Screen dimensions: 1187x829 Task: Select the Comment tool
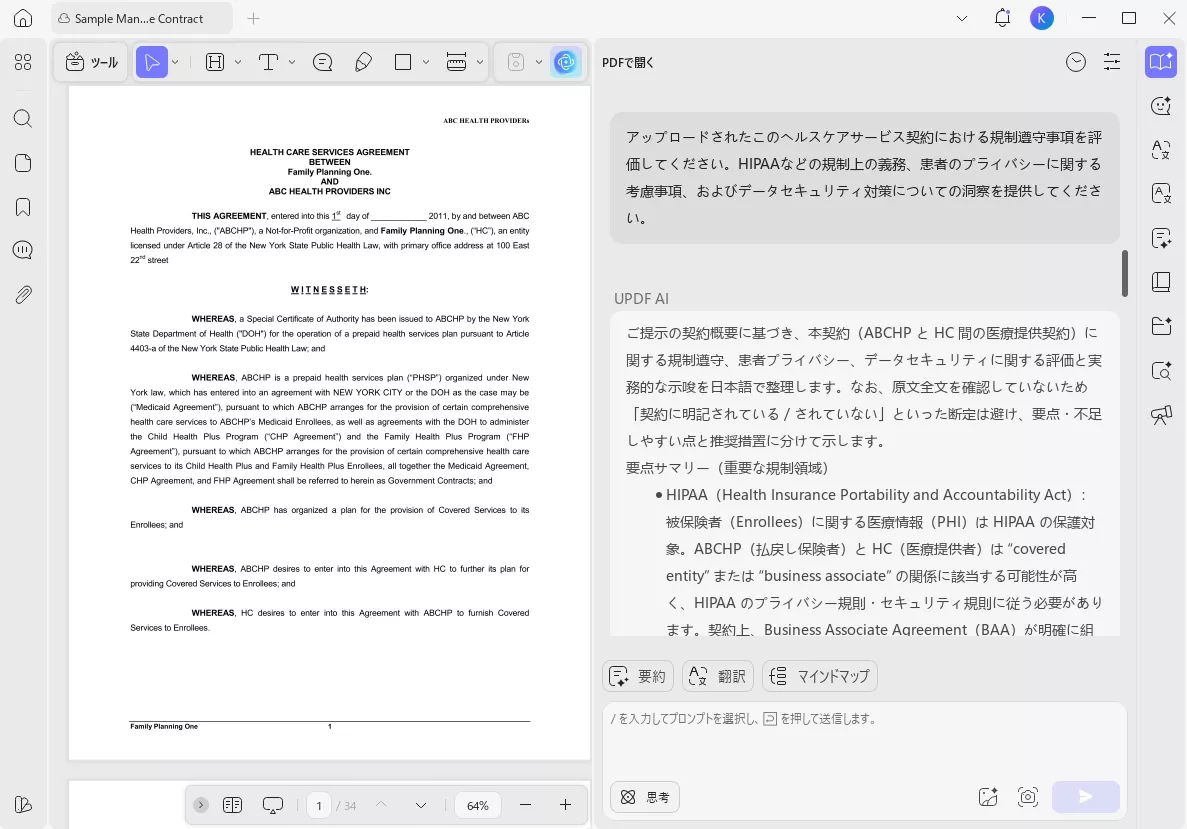click(322, 62)
